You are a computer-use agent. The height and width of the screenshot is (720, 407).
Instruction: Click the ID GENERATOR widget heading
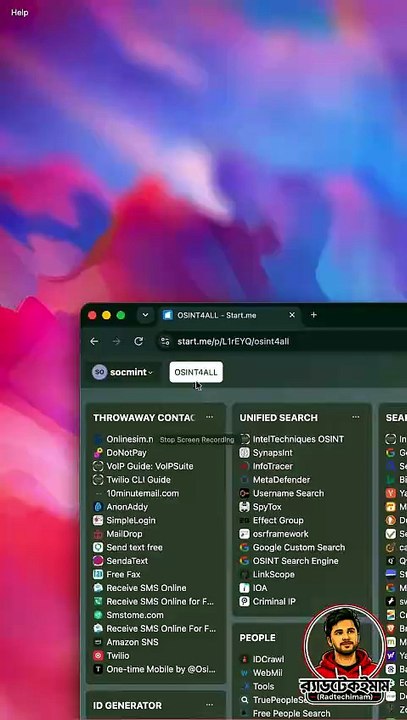point(127,705)
